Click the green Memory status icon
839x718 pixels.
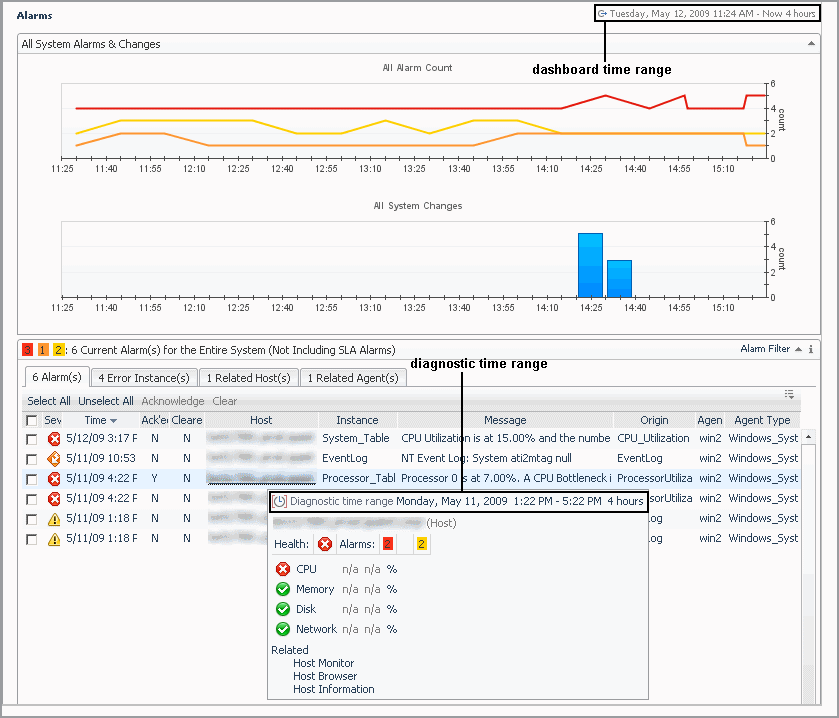tap(282, 589)
